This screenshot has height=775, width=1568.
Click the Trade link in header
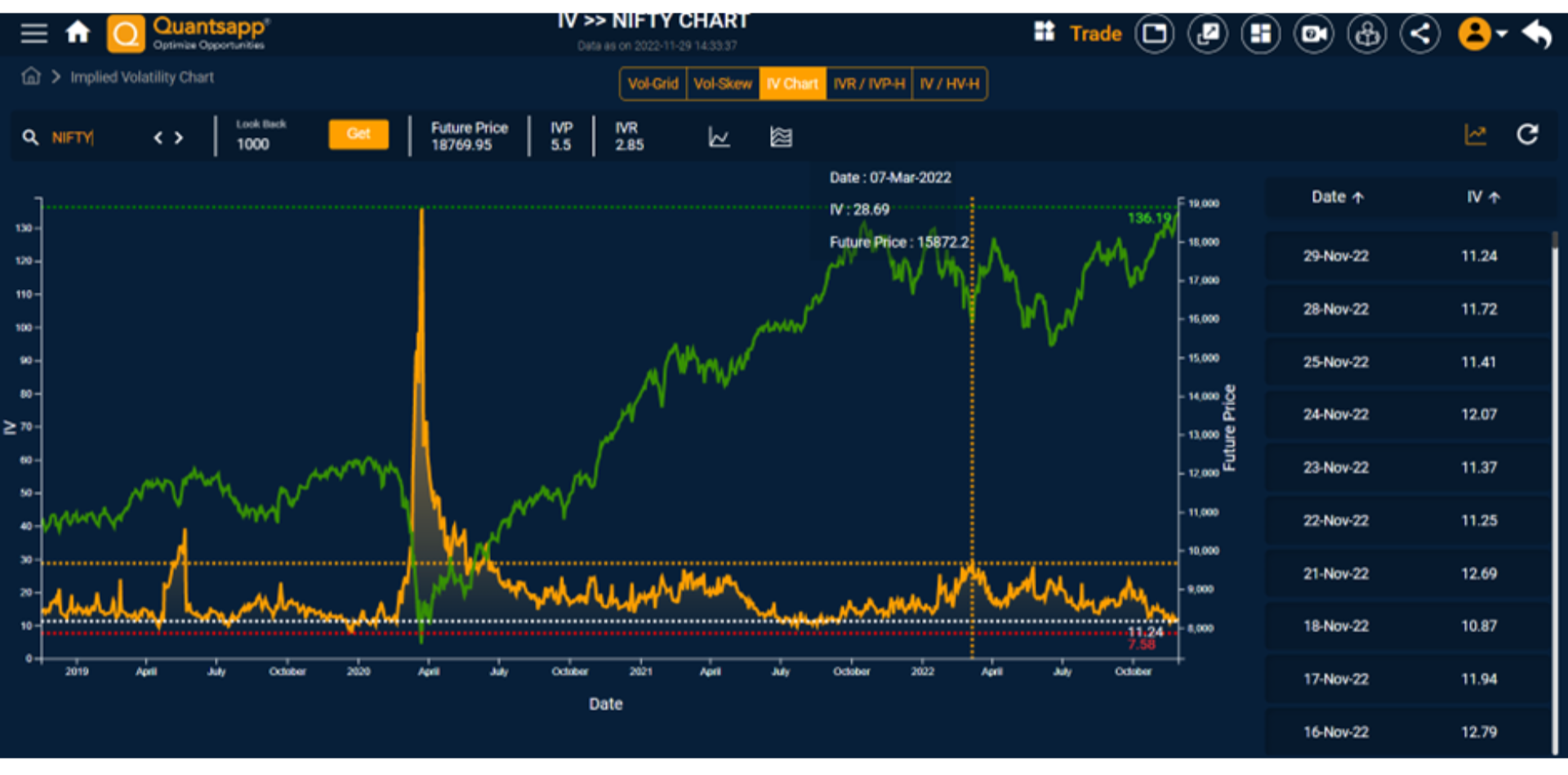1095,34
